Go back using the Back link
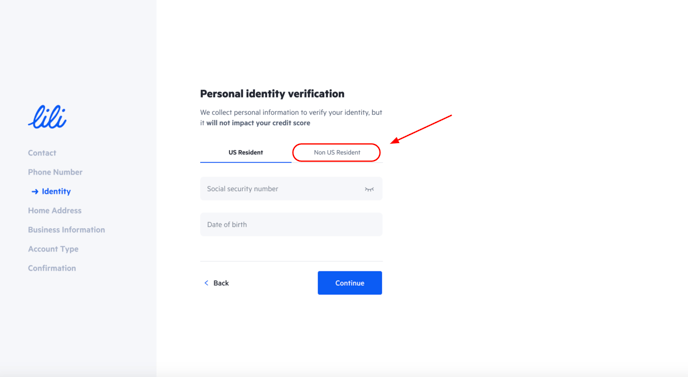Image resolution: width=688 pixels, height=377 pixels. tap(217, 283)
